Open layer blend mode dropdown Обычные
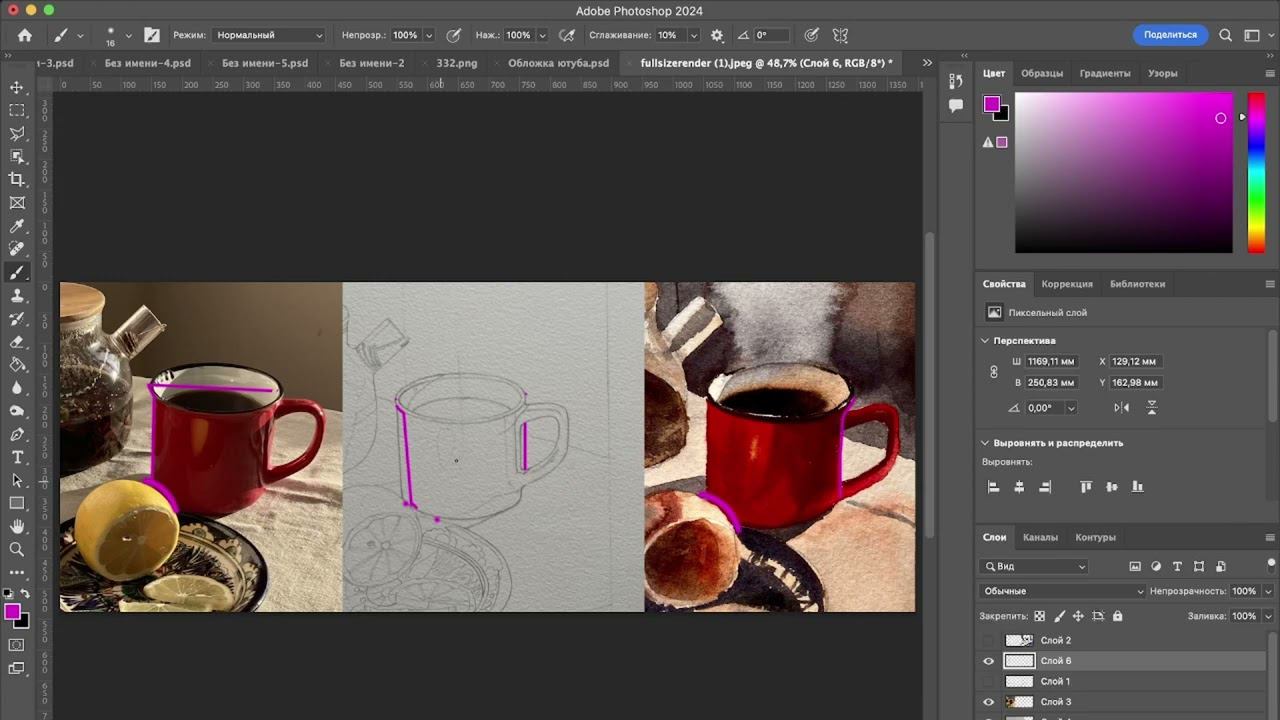Screen dimensions: 1280x720 click(1063, 591)
